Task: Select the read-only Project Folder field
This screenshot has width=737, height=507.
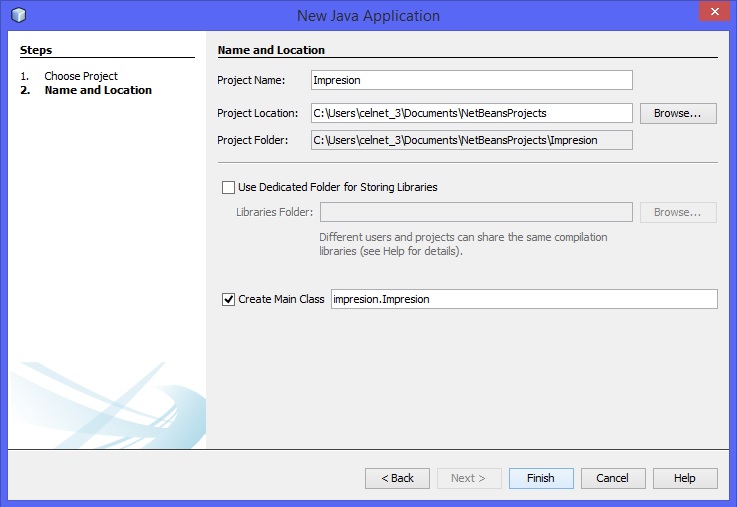Action: pyautogui.click(x=471, y=140)
